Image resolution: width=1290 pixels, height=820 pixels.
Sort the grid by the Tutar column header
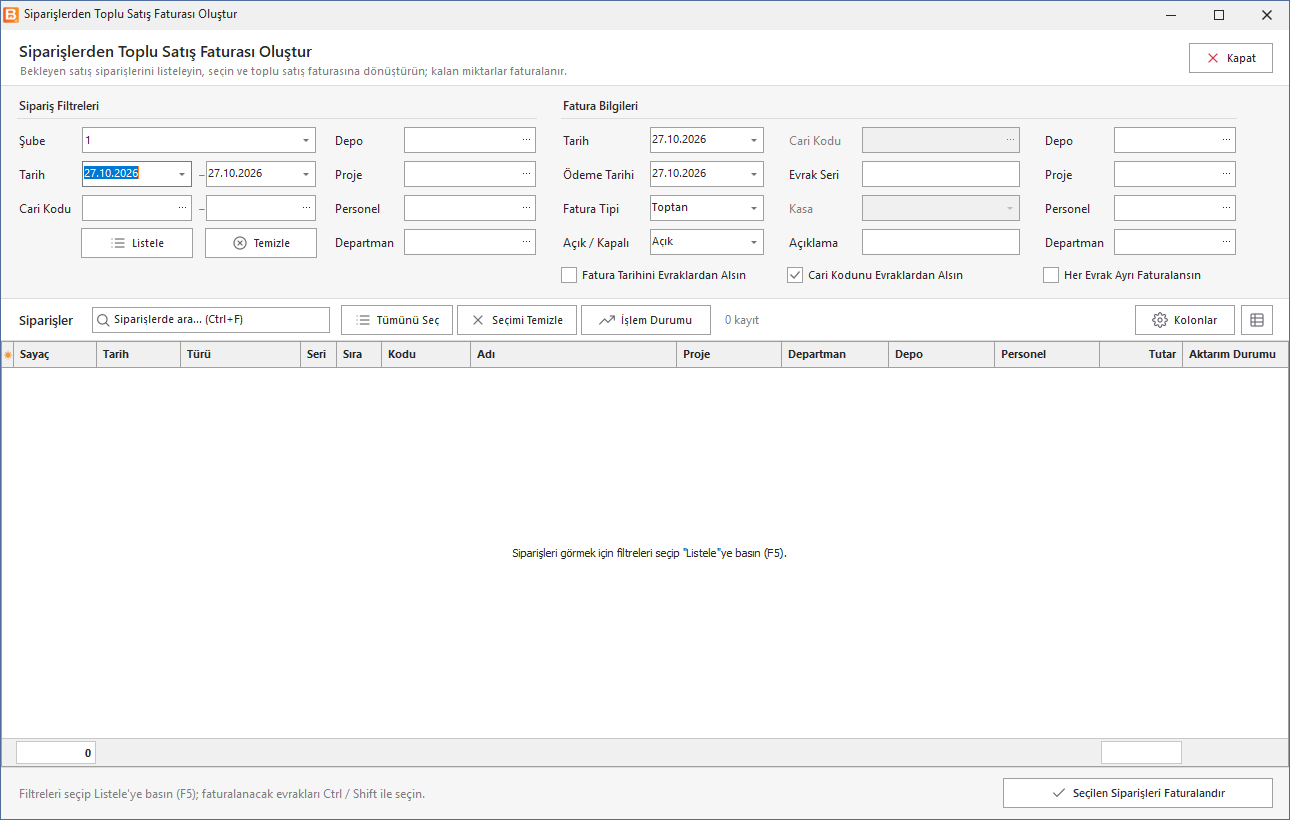point(1141,354)
